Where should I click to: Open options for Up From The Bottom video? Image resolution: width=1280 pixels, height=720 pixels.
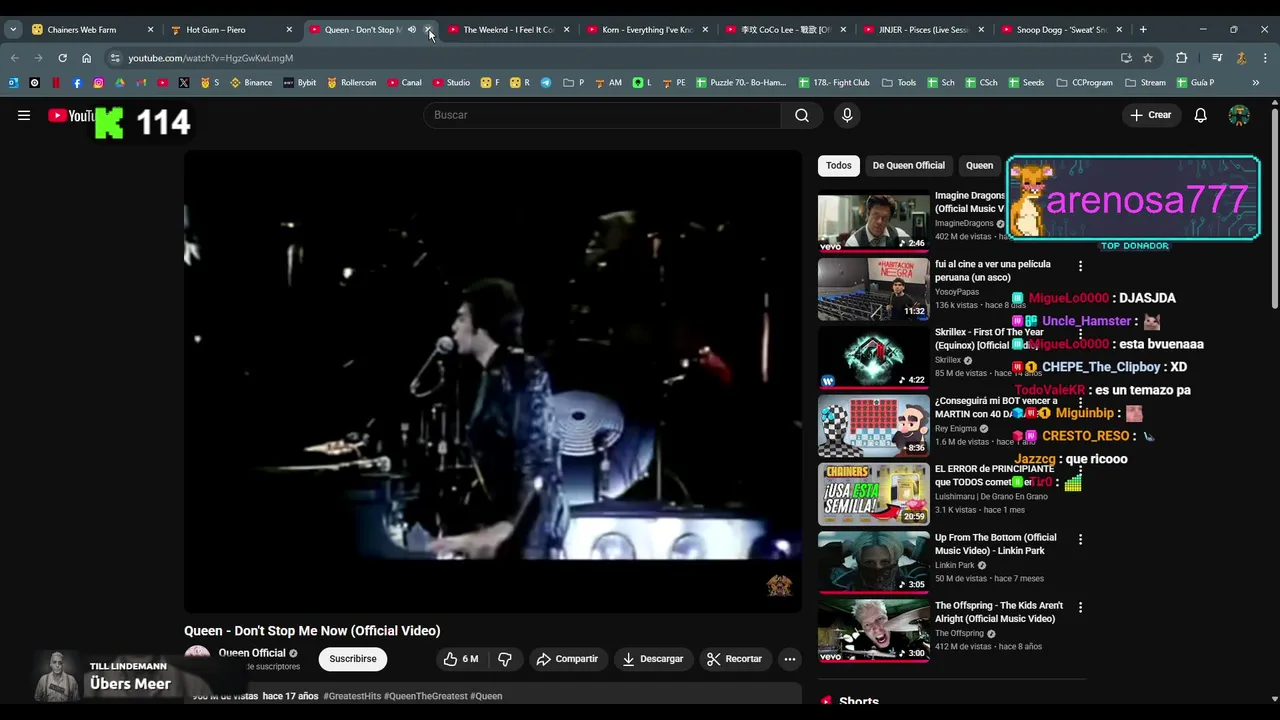1080,539
